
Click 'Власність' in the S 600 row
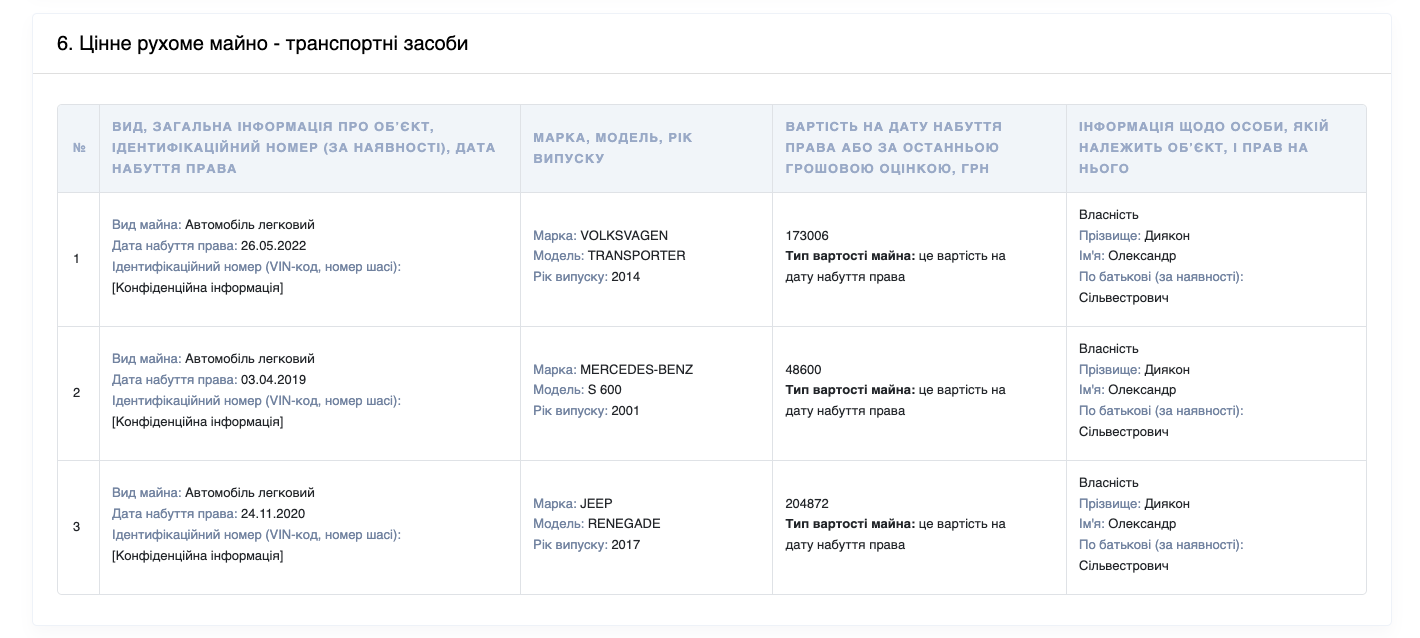pos(1109,349)
